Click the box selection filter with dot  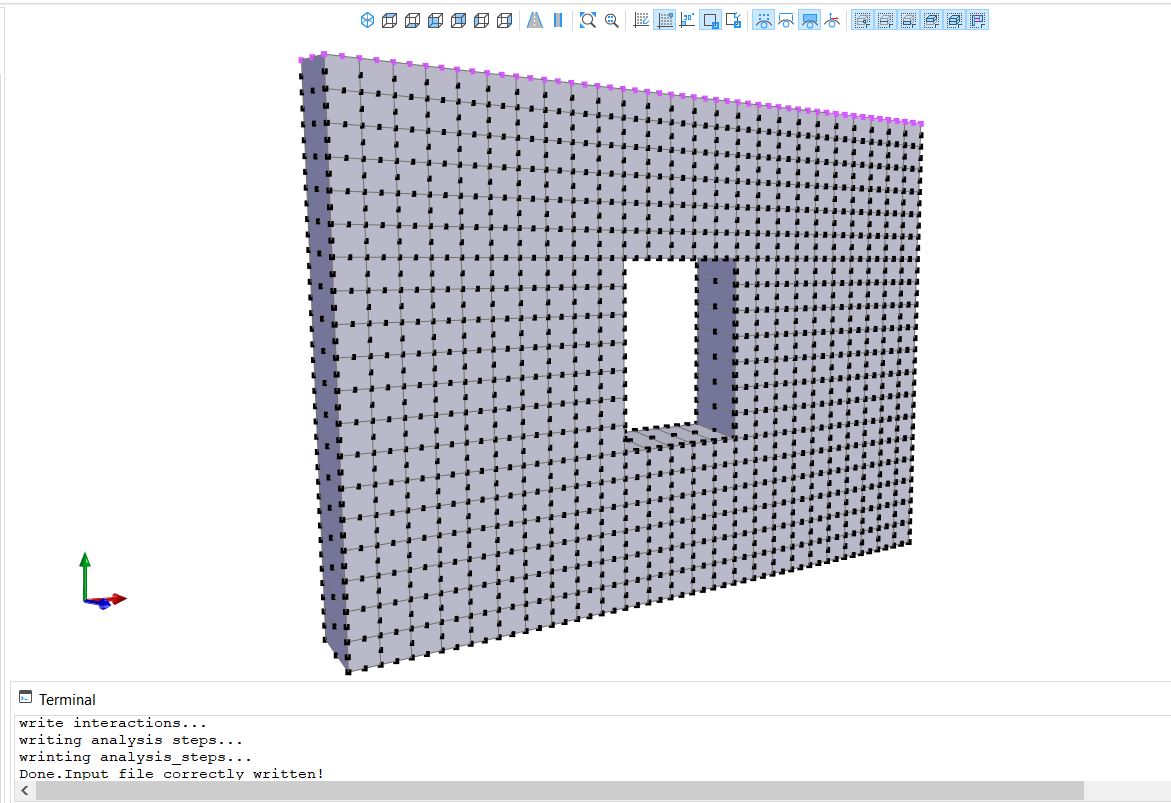pyautogui.click(x=863, y=20)
